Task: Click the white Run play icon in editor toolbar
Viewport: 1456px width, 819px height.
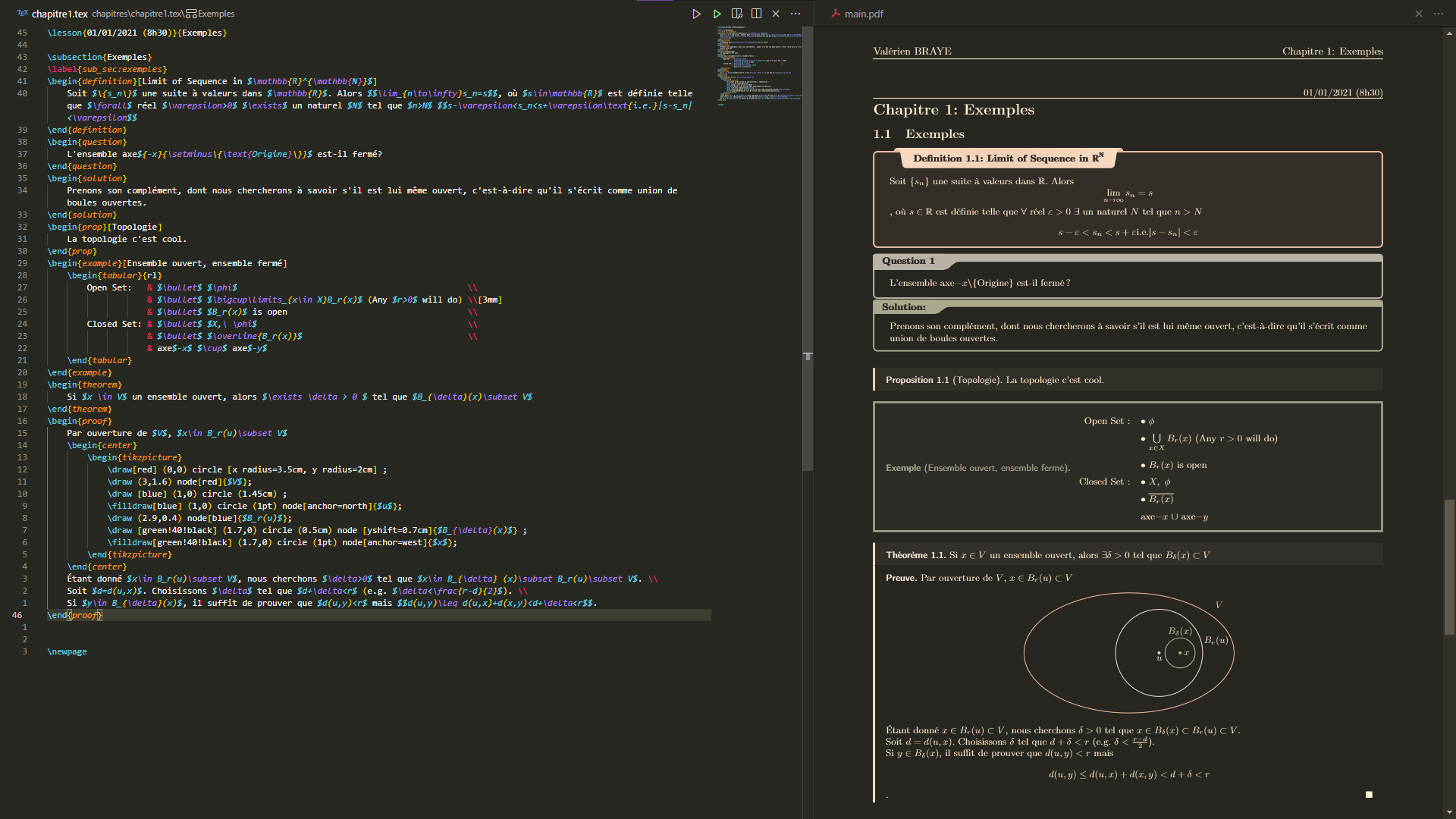Action: [696, 14]
